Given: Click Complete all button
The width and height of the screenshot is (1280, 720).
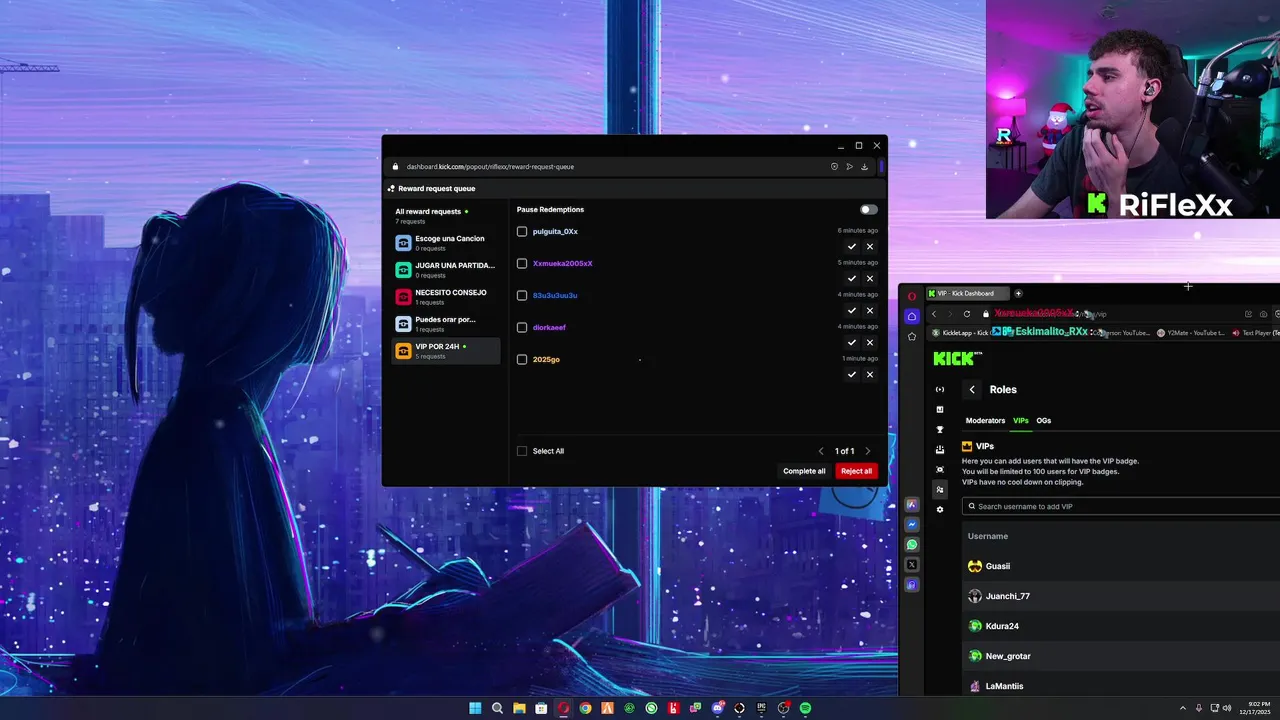Looking at the screenshot, I should 804,471.
